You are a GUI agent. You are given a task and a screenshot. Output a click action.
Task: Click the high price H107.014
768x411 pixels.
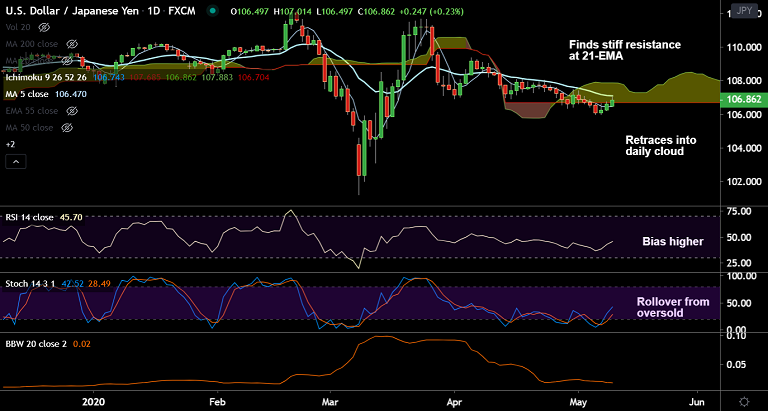click(292, 11)
